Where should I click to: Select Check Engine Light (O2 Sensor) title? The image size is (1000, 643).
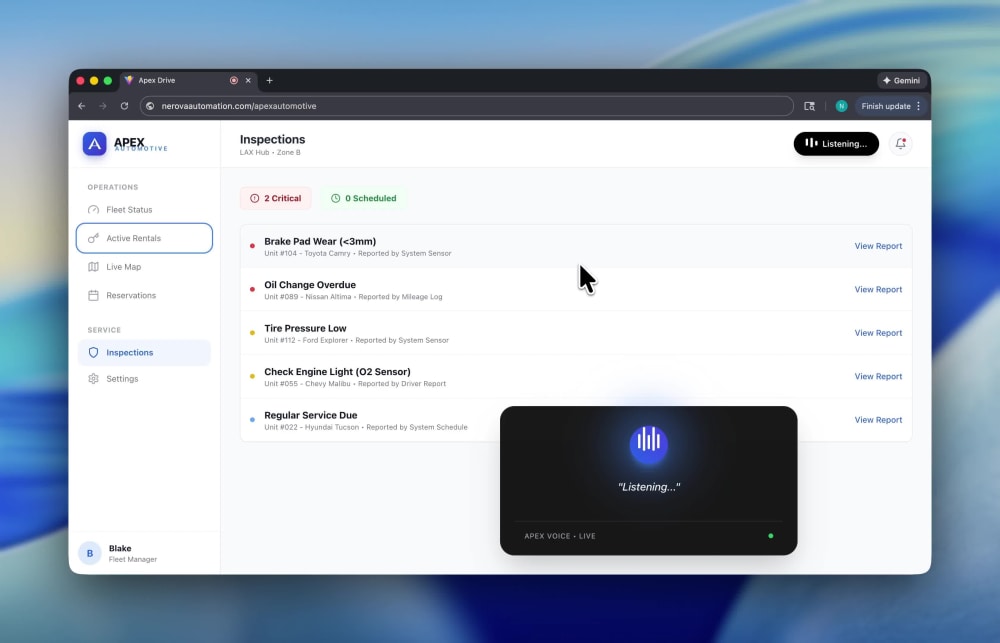tap(337, 371)
